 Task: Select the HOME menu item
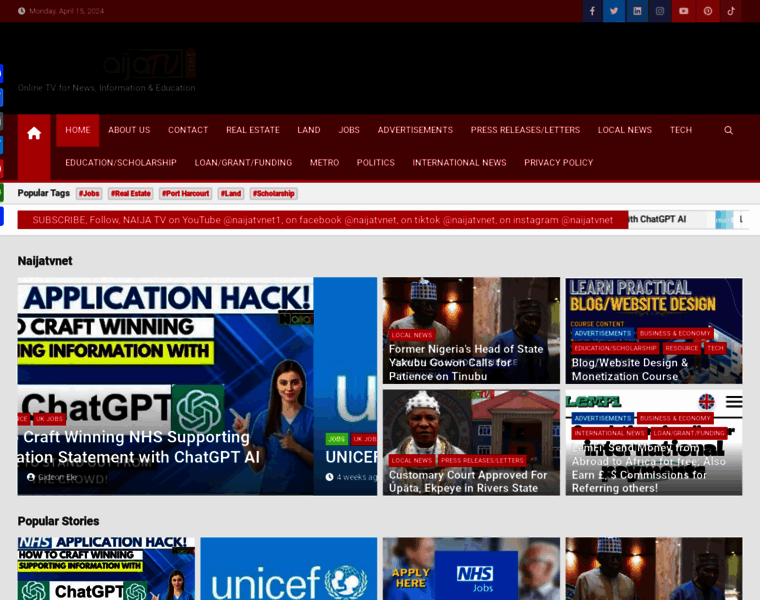tap(78, 130)
